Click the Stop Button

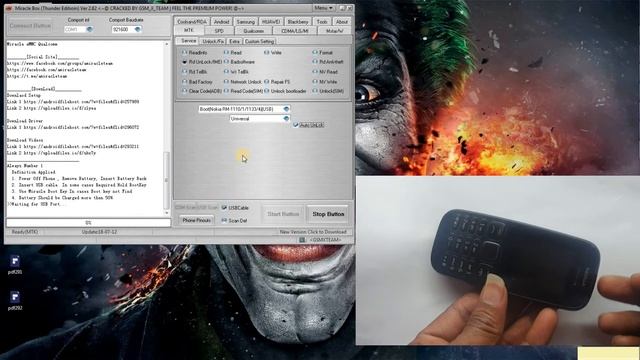pos(328,214)
